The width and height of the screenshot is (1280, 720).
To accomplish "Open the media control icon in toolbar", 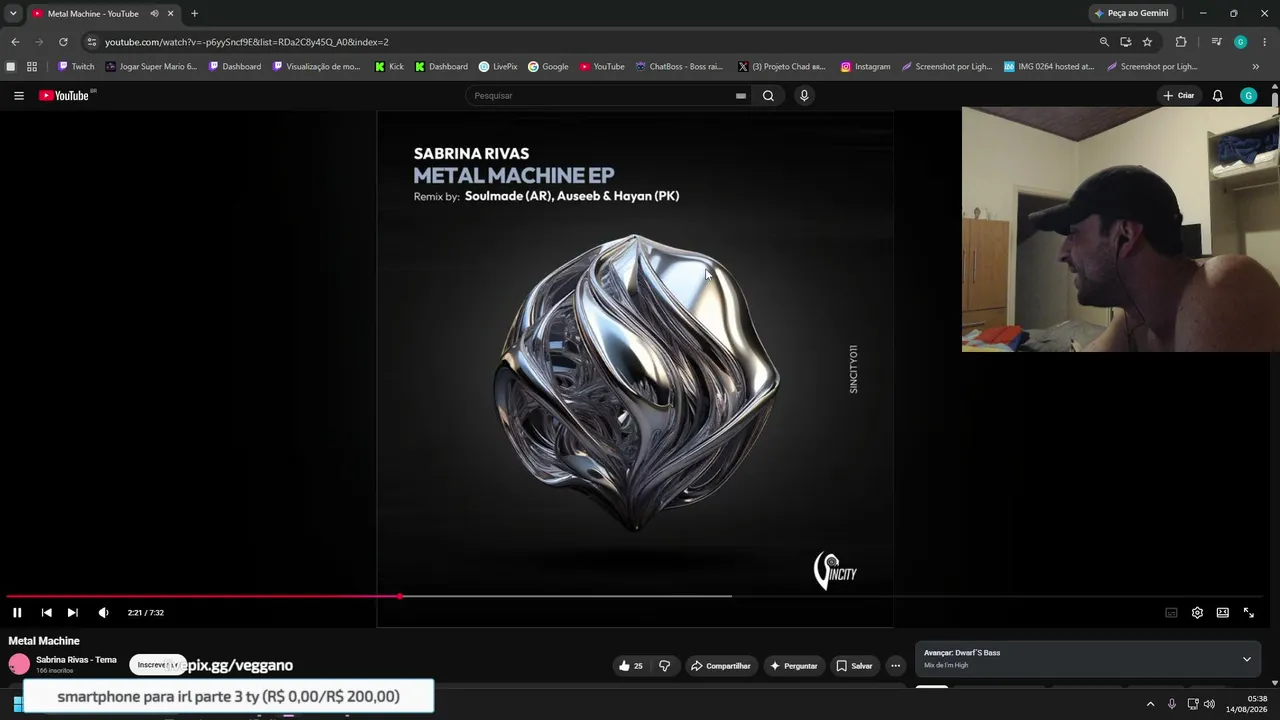I will pos(1216,42).
